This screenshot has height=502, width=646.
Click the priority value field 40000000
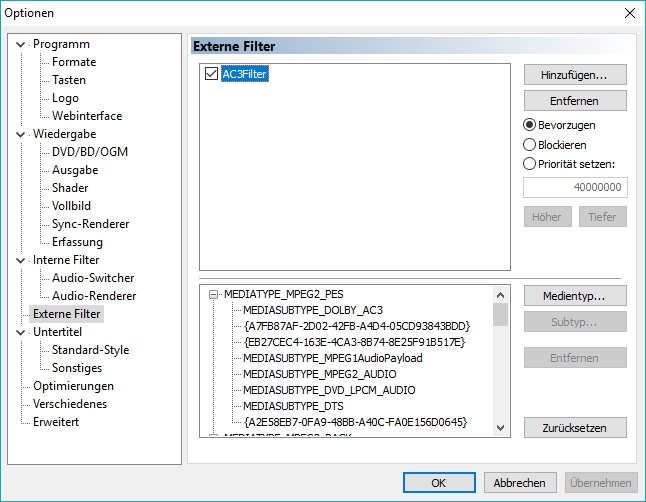tap(575, 188)
